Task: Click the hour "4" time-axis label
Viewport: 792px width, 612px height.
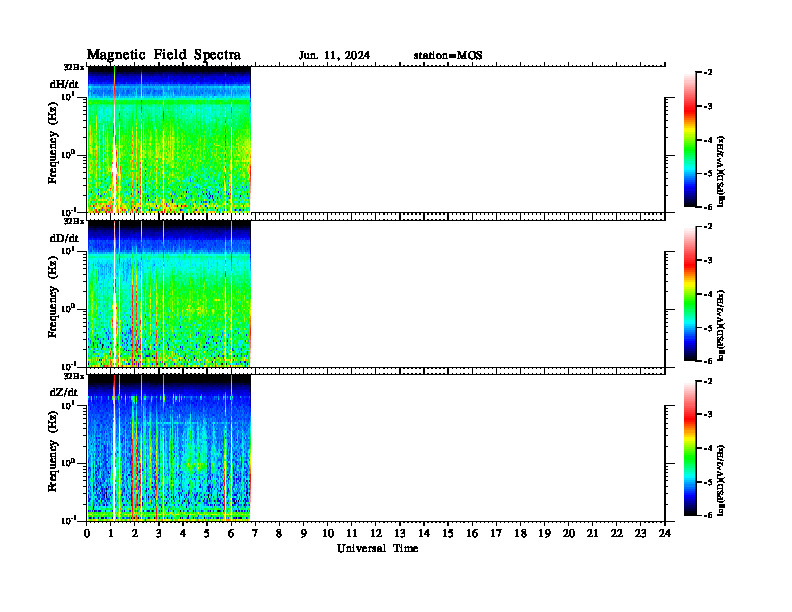Action: pyautogui.click(x=183, y=534)
